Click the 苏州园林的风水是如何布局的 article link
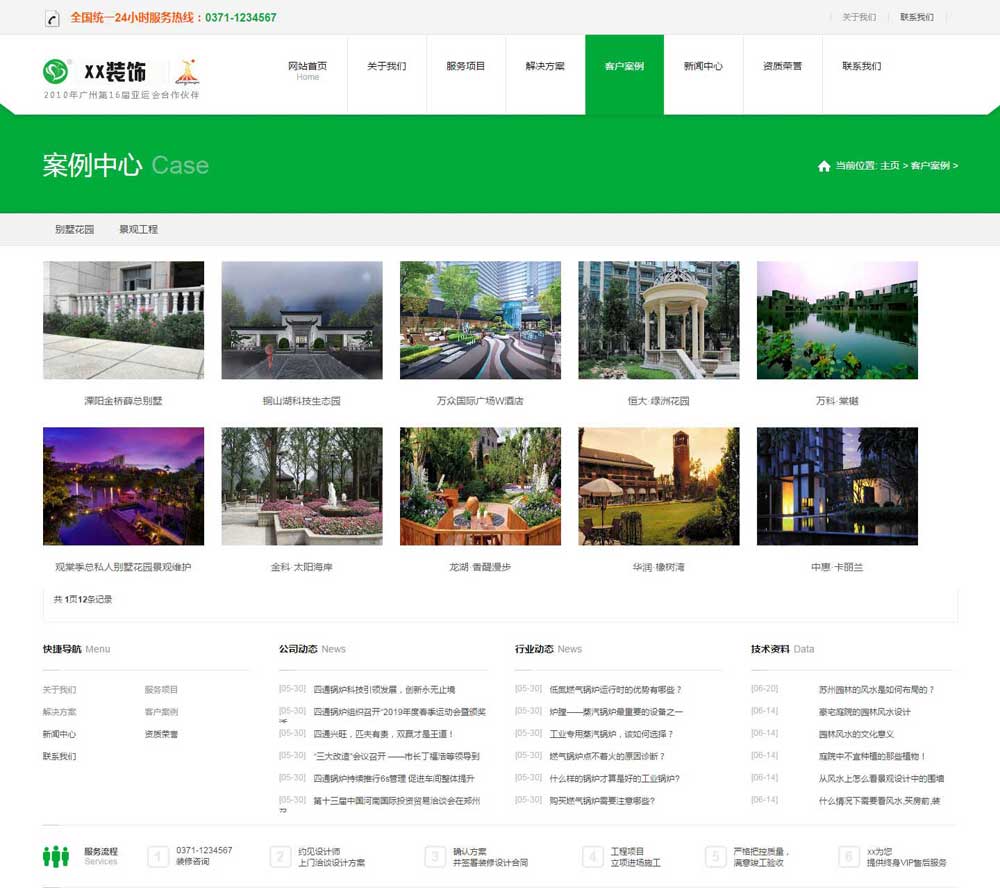 (x=876, y=690)
